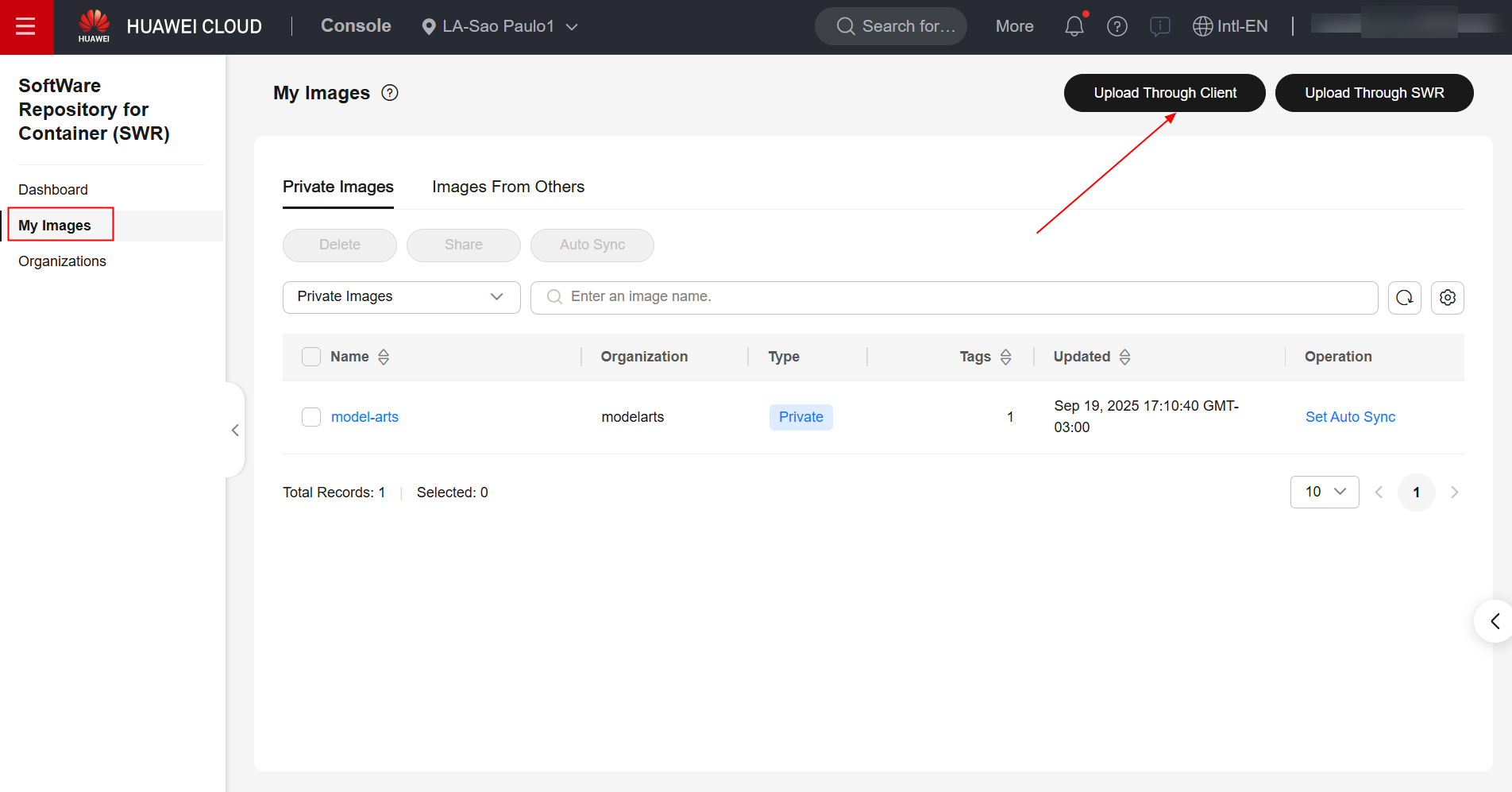The width and height of the screenshot is (1512, 792).
Task: Refresh the image list
Action: point(1404,298)
